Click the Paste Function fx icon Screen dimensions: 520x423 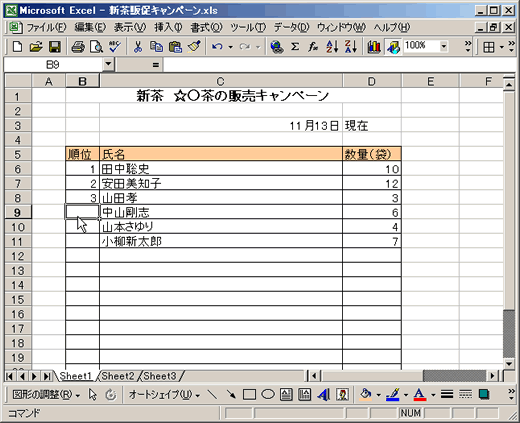click(x=313, y=47)
